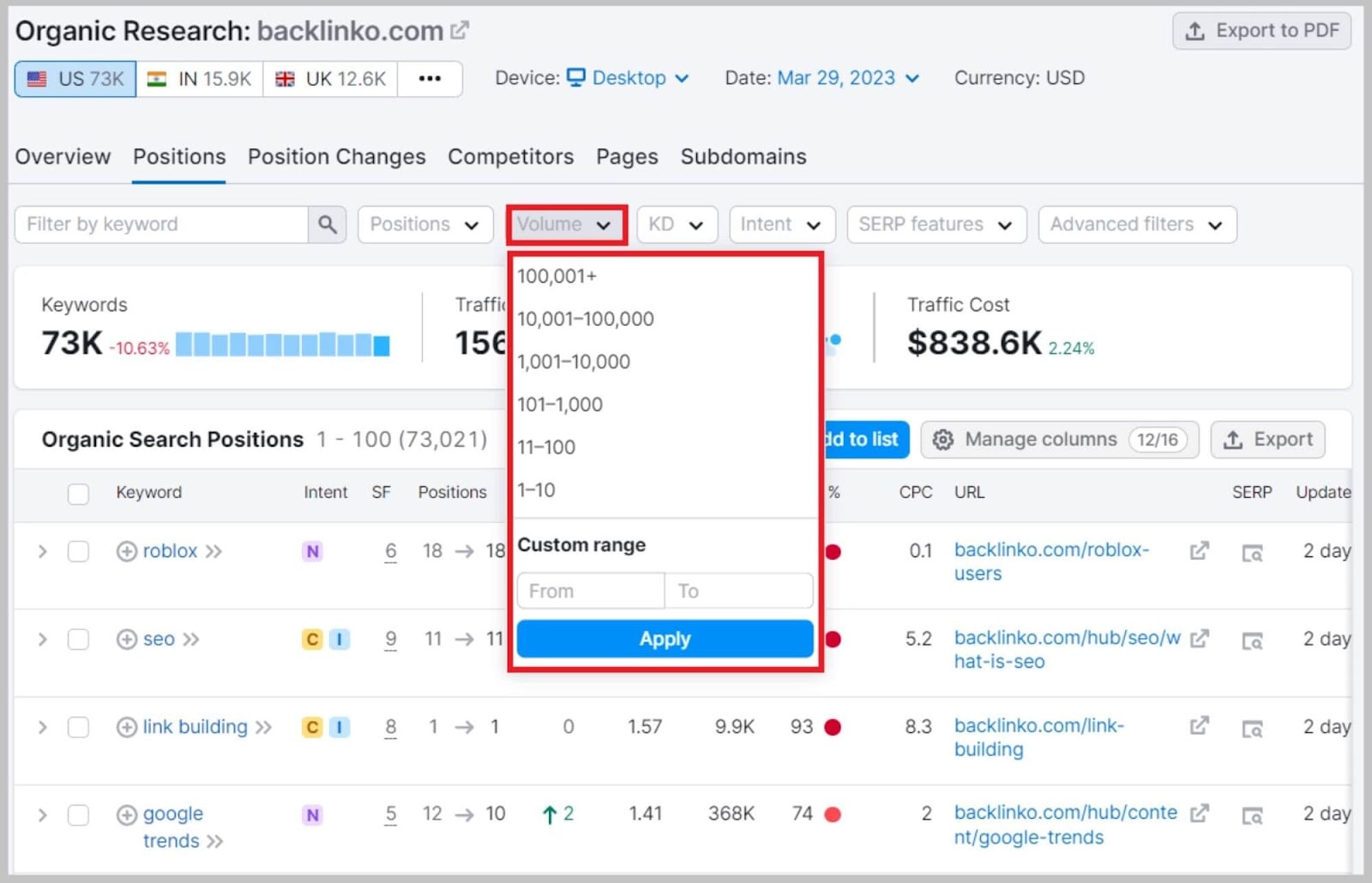Click the double-chevron after roblox keyword
This screenshot has height=883, width=1372.
pos(214,551)
